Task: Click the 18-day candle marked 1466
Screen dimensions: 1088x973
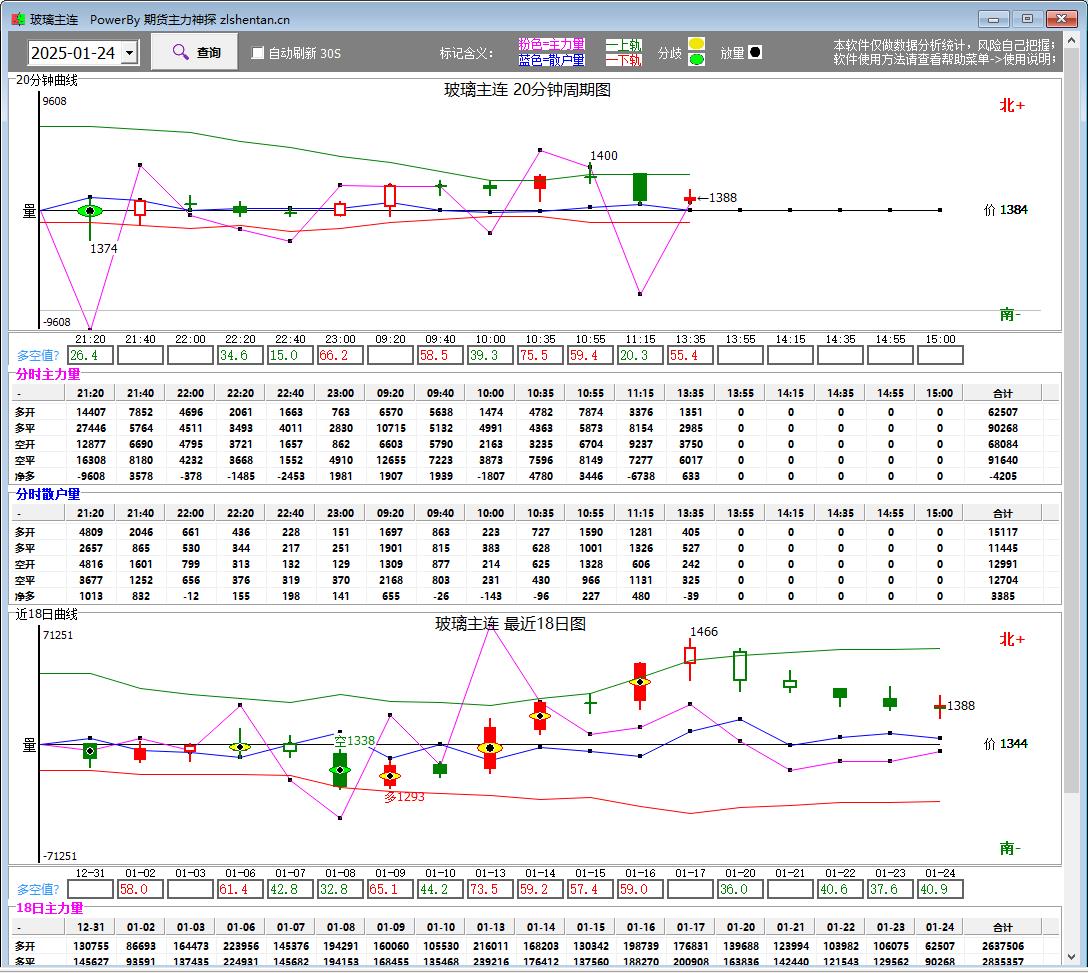Action: pos(690,656)
